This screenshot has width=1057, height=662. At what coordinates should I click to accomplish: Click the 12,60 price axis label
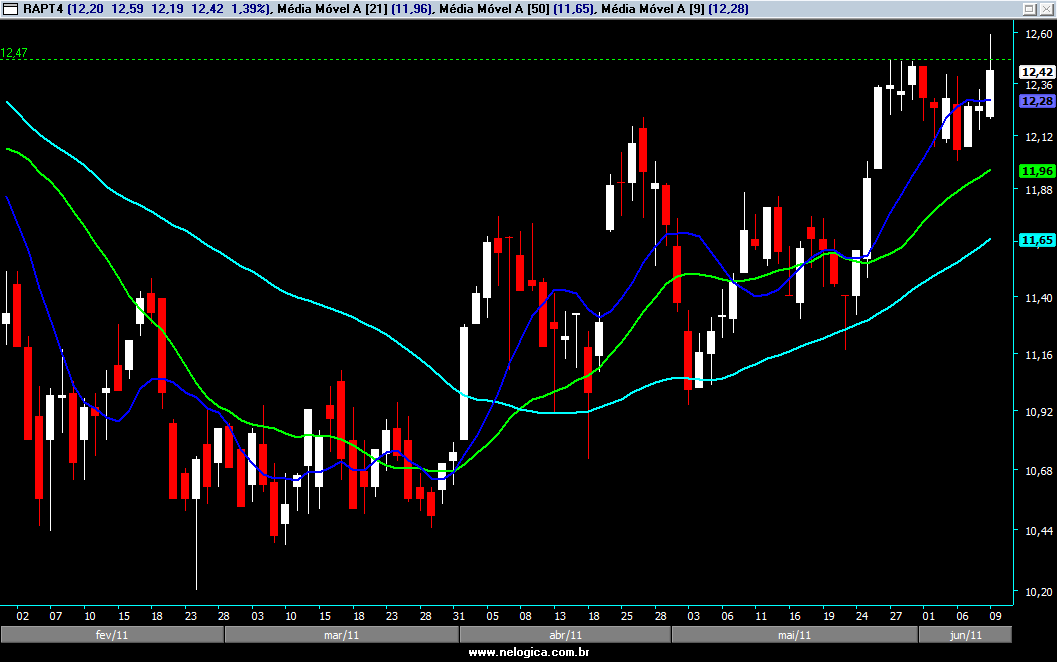(1038, 34)
